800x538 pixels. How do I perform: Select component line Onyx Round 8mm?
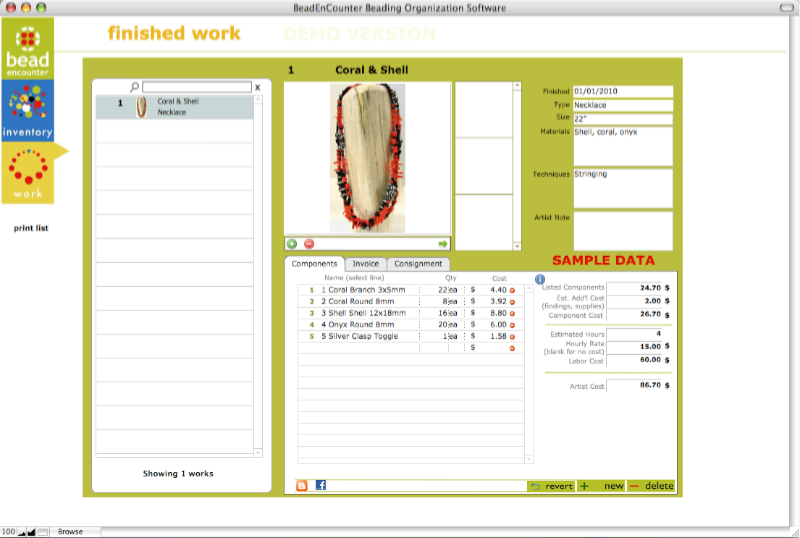[358, 325]
